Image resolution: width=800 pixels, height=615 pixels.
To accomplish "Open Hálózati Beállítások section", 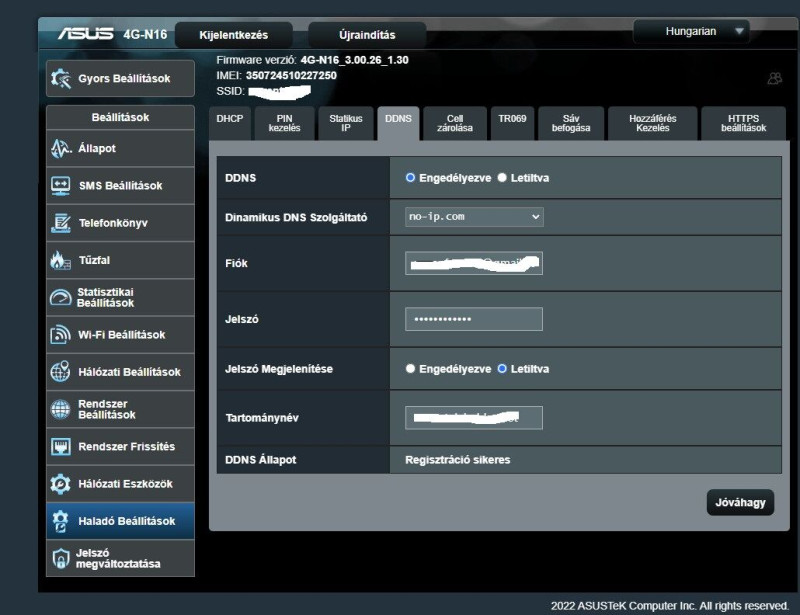I will pyautogui.click(x=120, y=372).
